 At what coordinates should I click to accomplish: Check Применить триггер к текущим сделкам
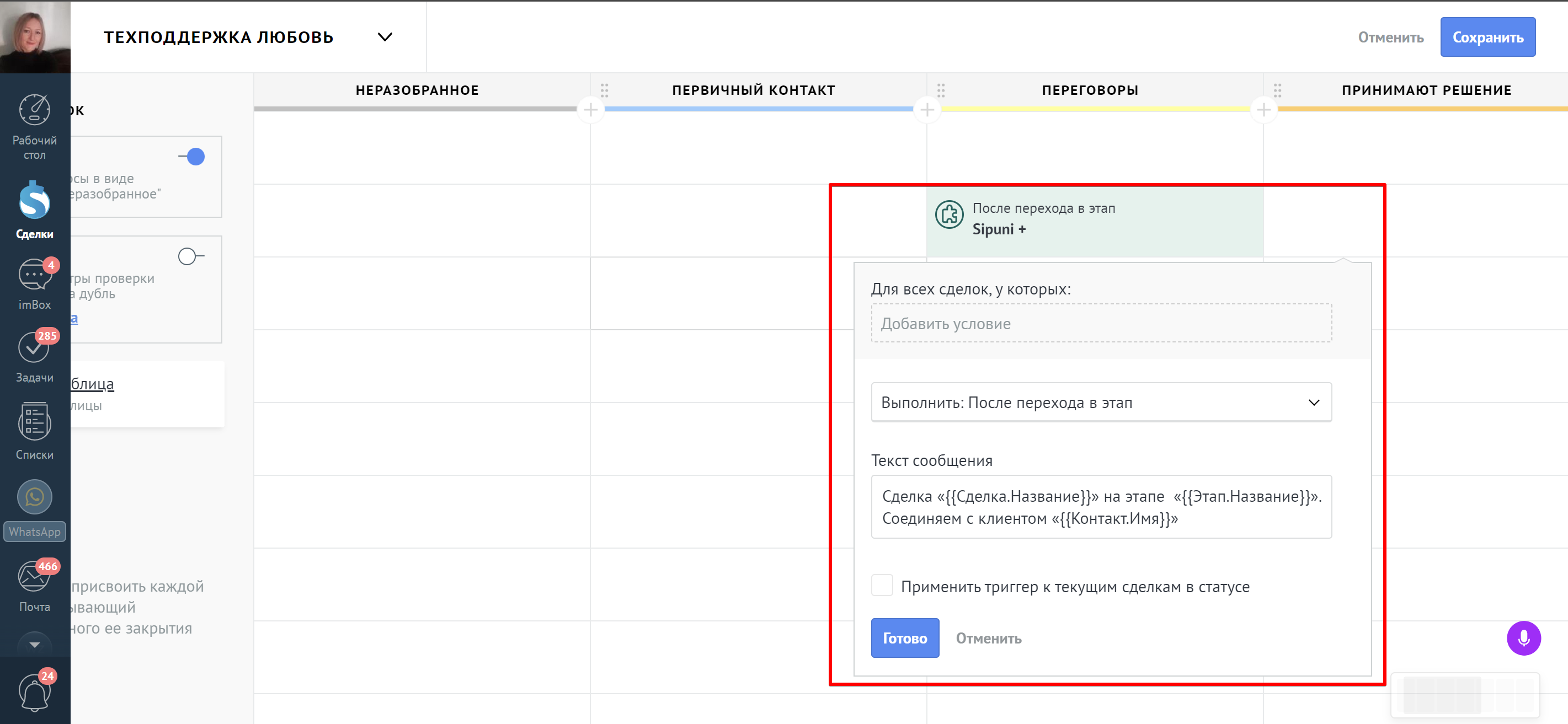pyautogui.click(x=882, y=585)
